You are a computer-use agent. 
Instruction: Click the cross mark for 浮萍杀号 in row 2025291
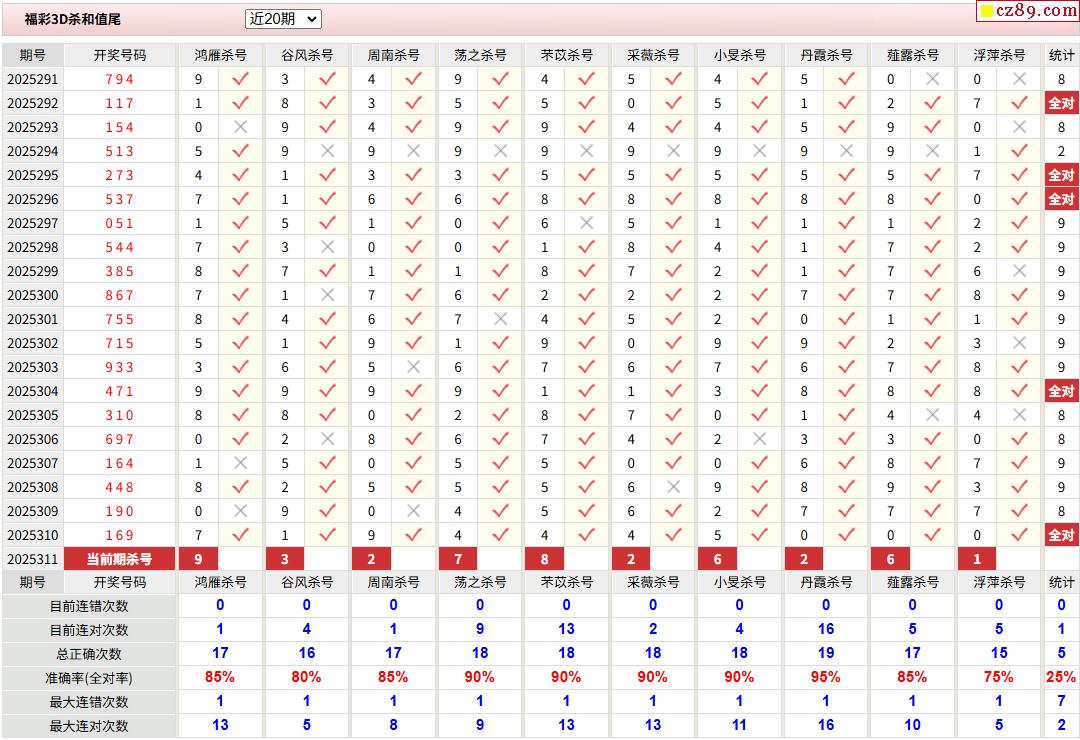1019,79
